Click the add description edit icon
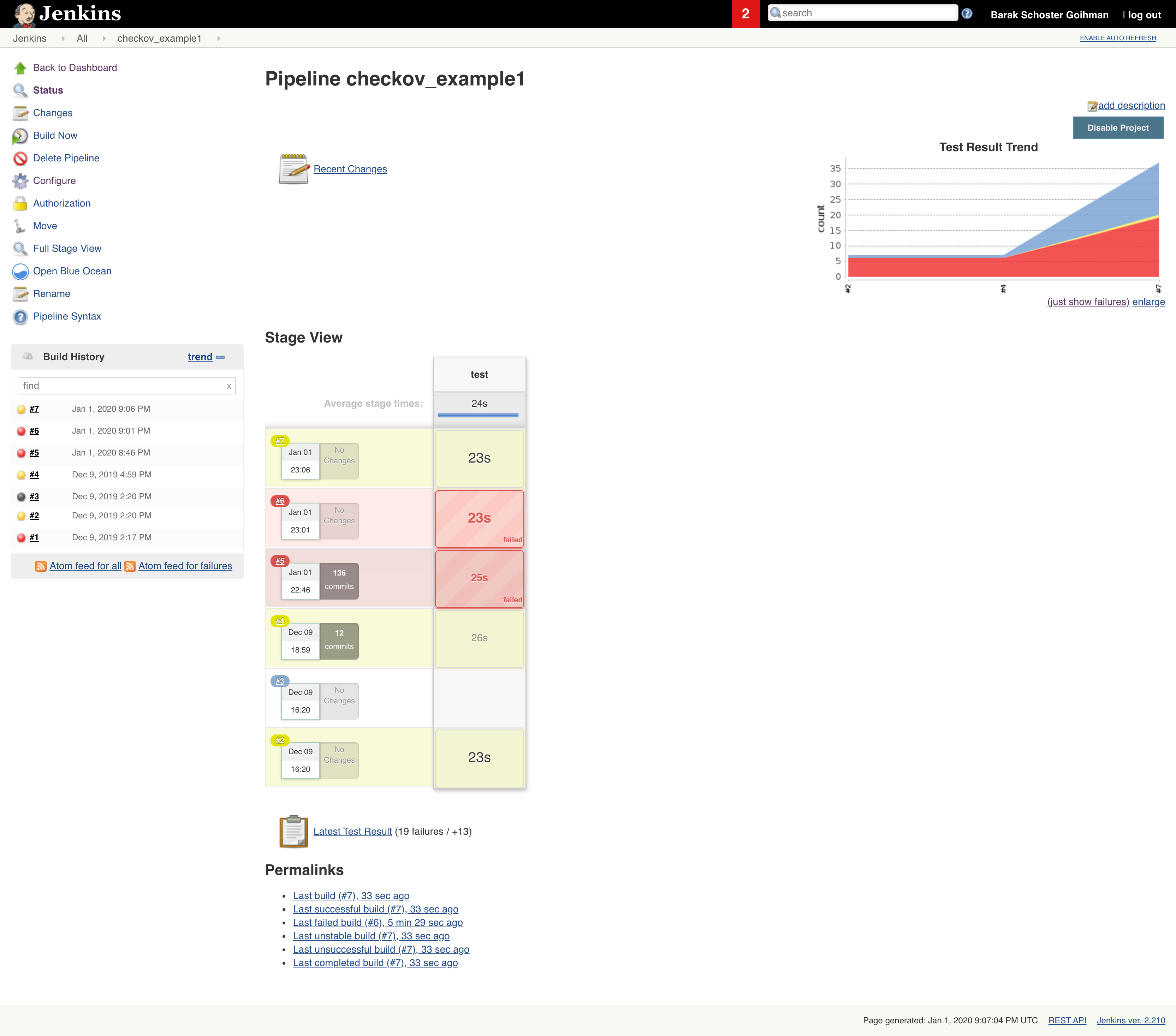1176x1036 pixels. coord(1092,106)
